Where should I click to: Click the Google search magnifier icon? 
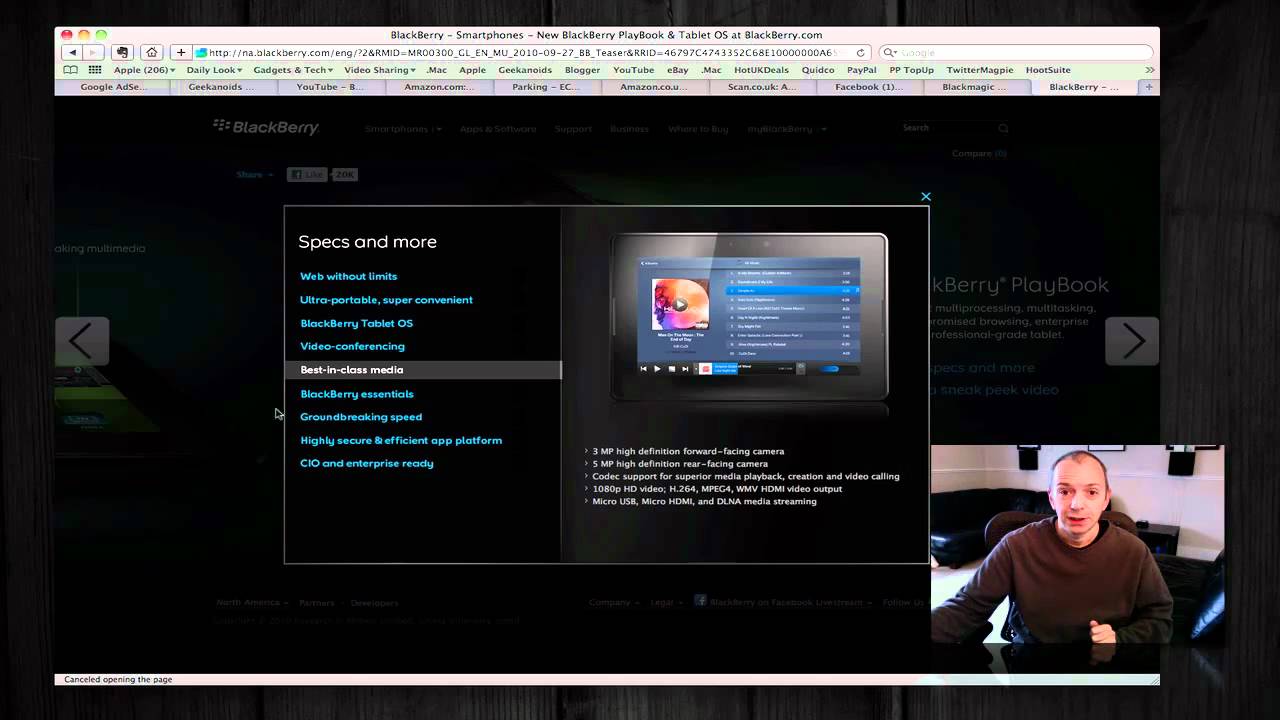(x=888, y=52)
